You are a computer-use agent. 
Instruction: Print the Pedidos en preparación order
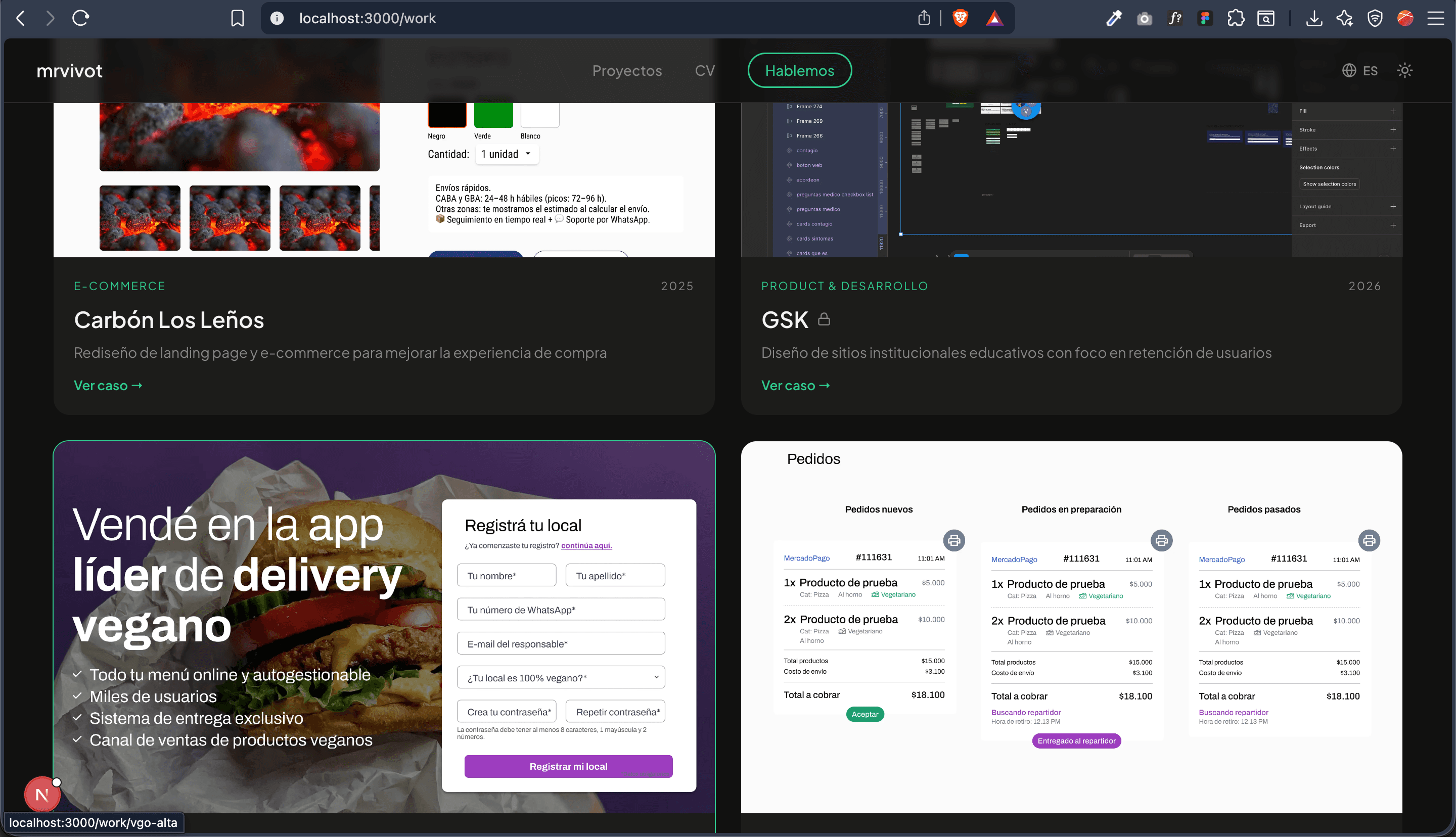coord(1161,540)
